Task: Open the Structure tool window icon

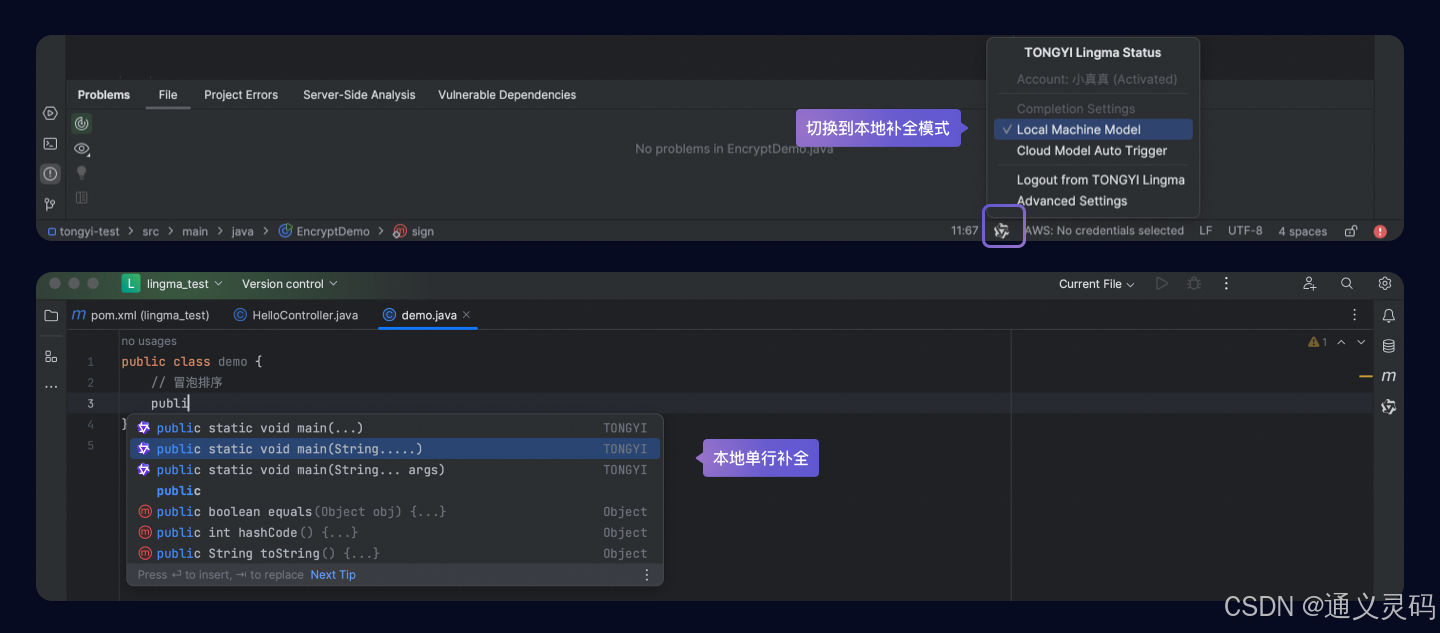Action: pos(51,356)
